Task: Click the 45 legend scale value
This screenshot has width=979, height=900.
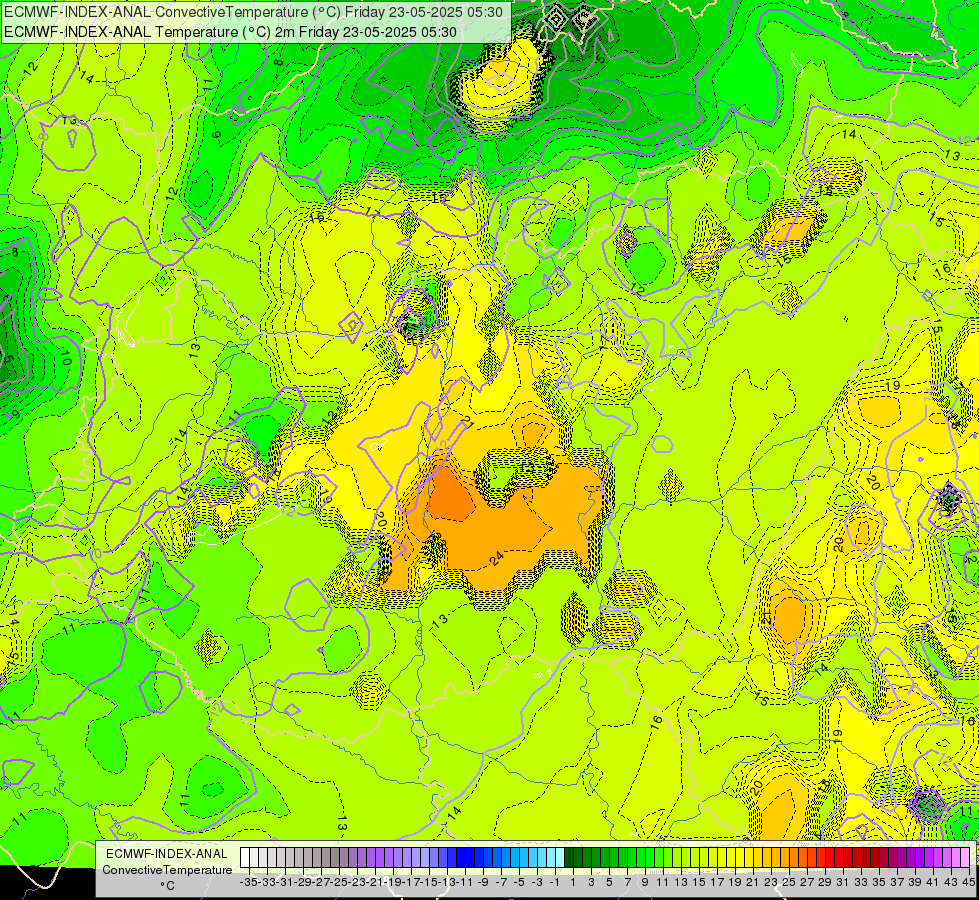Action: pyautogui.click(x=968, y=882)
